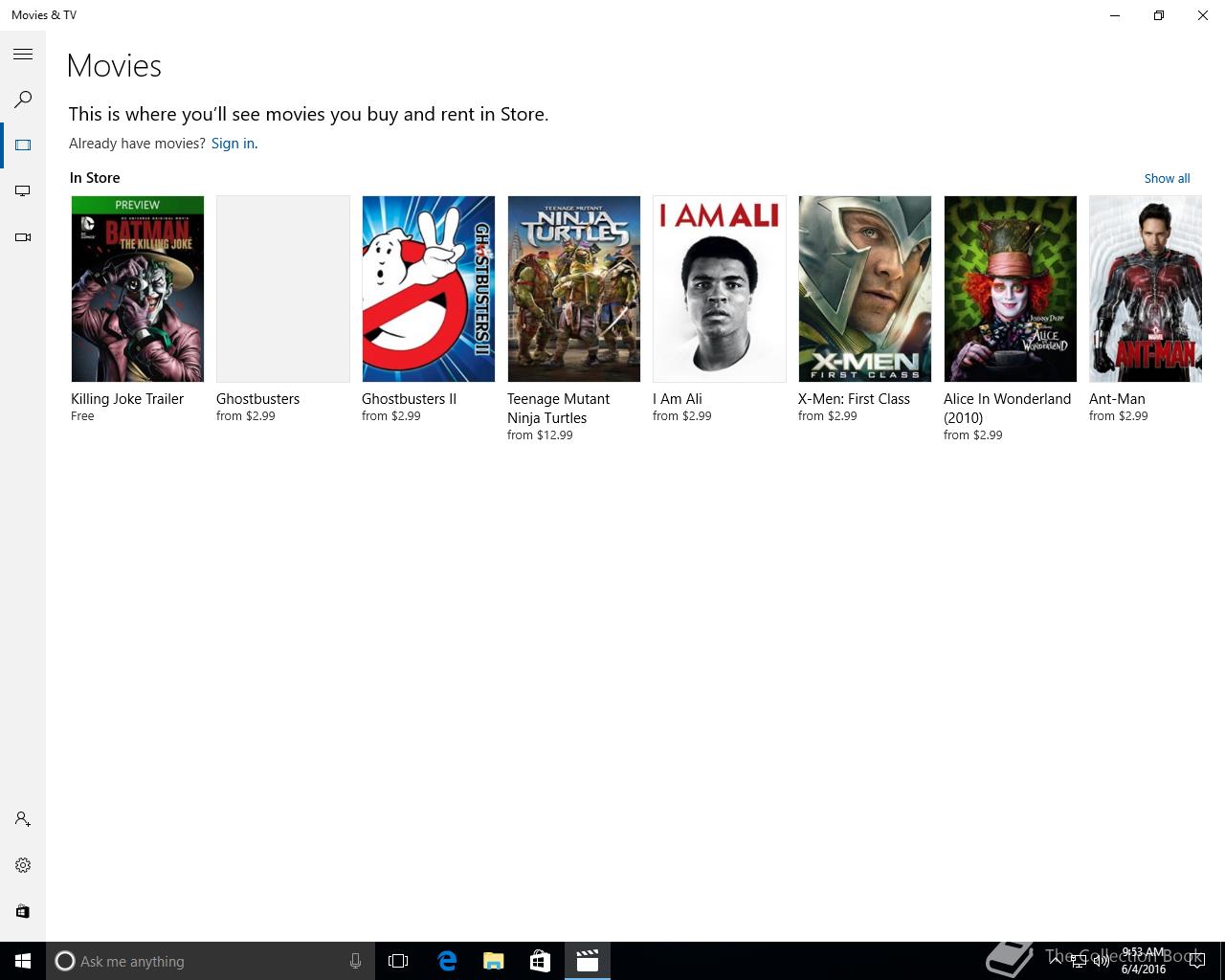Click the Cortana microphone icon
The height and width of the screenshot is (980, 1225).
pyautogui.click(x=355, y=961)
